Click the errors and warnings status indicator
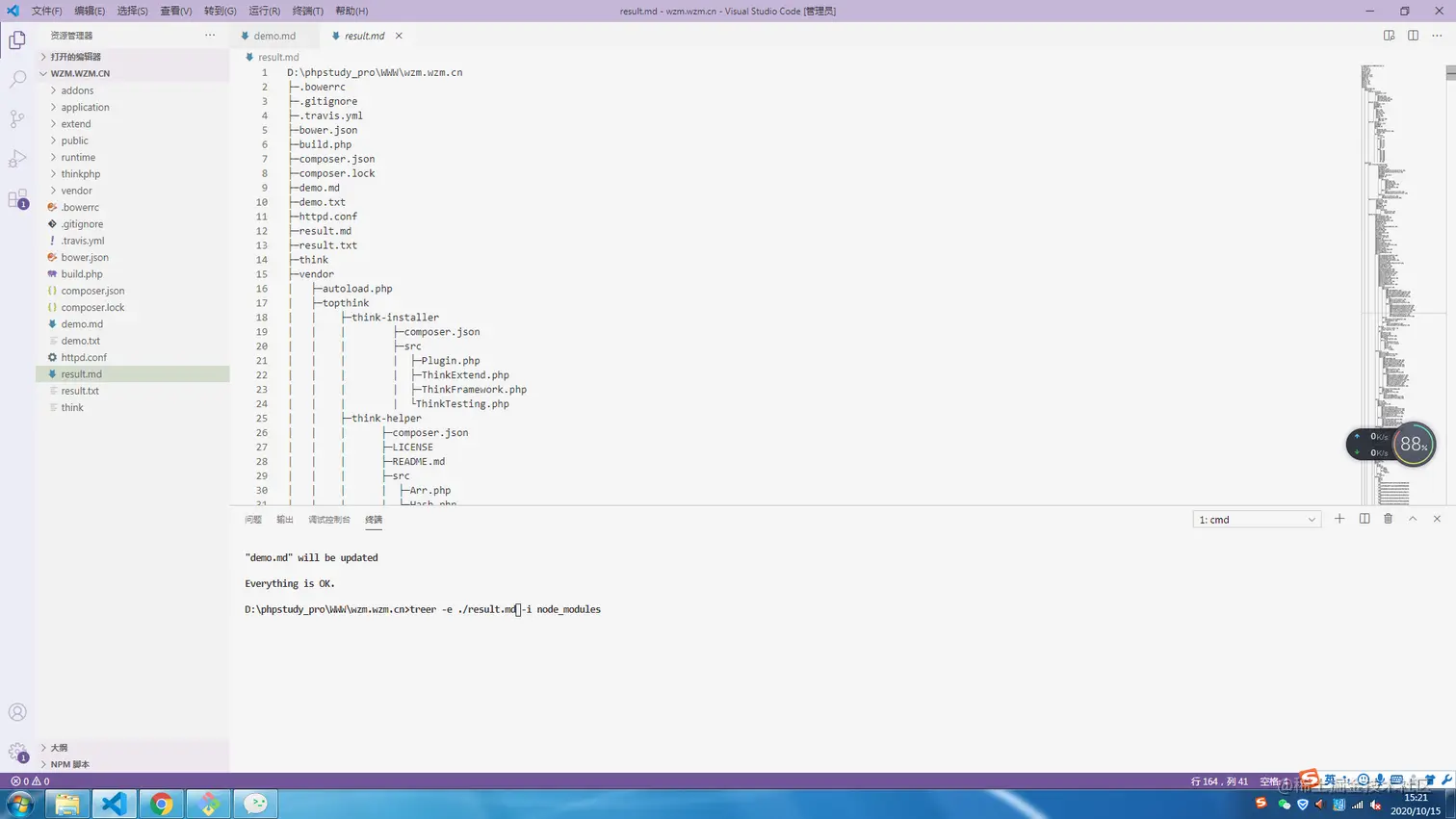This screenshot has width=1456, height=819. 30,781
